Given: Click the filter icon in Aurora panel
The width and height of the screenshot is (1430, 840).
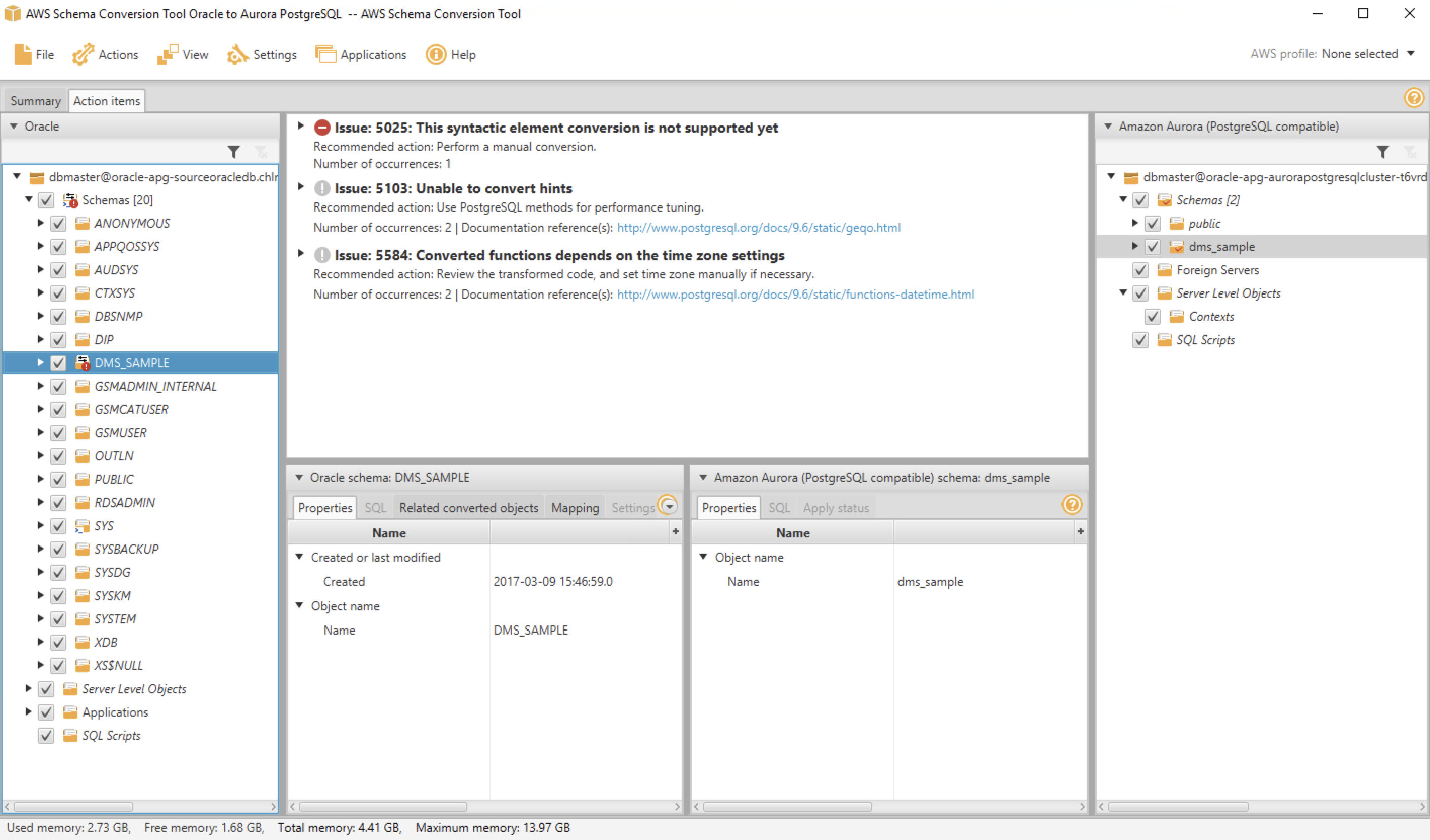Looking at the screenshot, I should [x=1382, y=152].
